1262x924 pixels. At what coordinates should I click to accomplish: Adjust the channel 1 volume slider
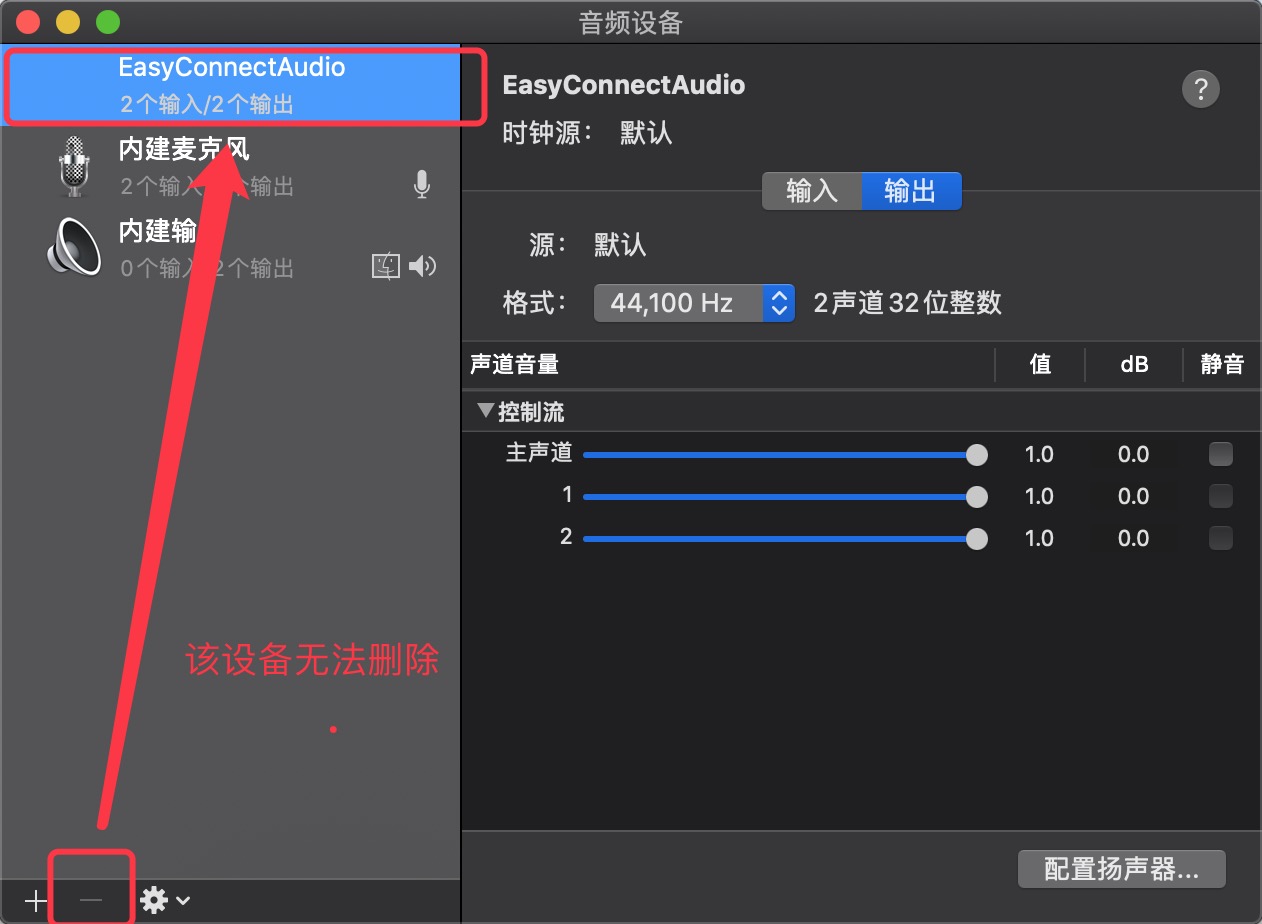click(x=785, y=497)
